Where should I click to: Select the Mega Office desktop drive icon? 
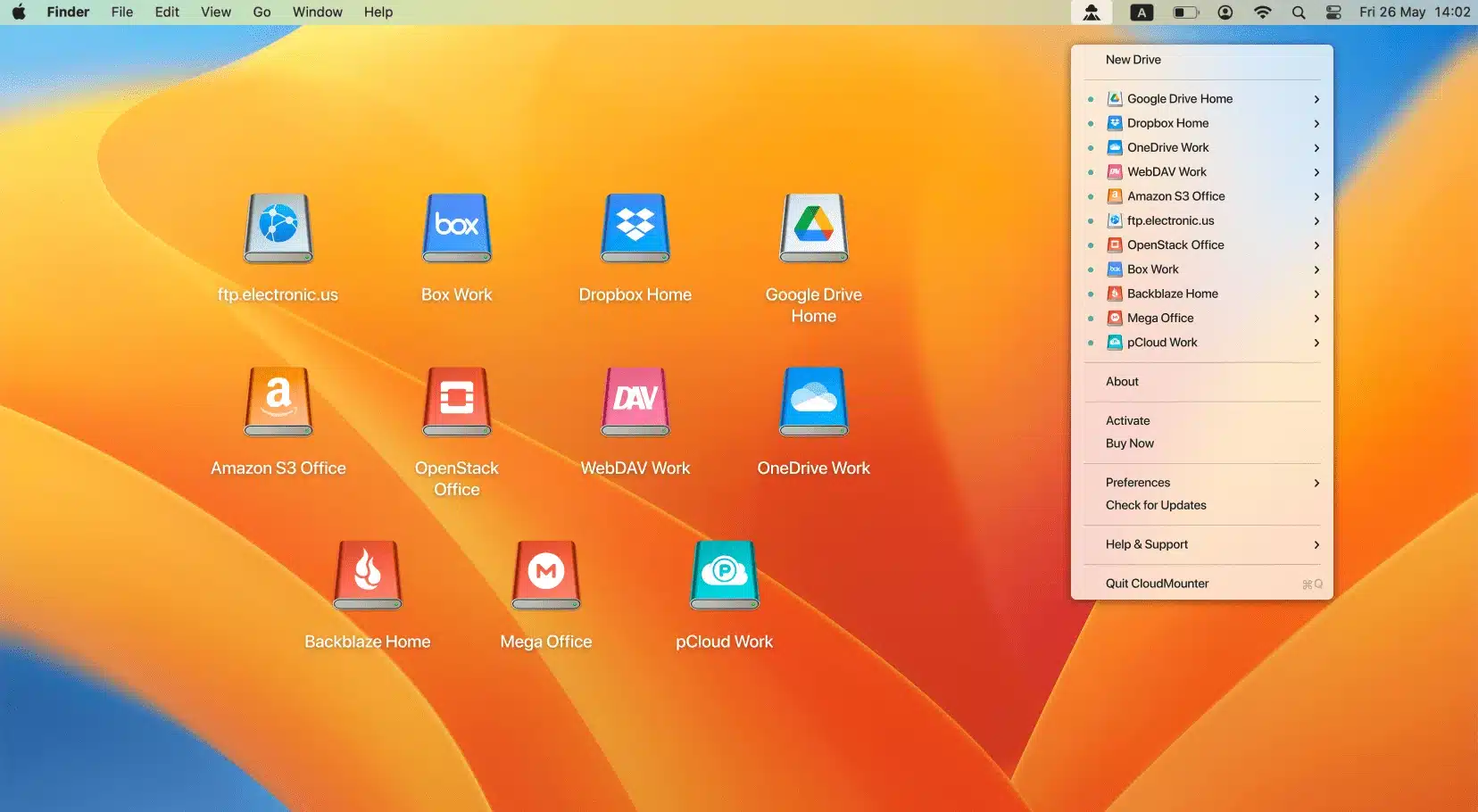546,575
